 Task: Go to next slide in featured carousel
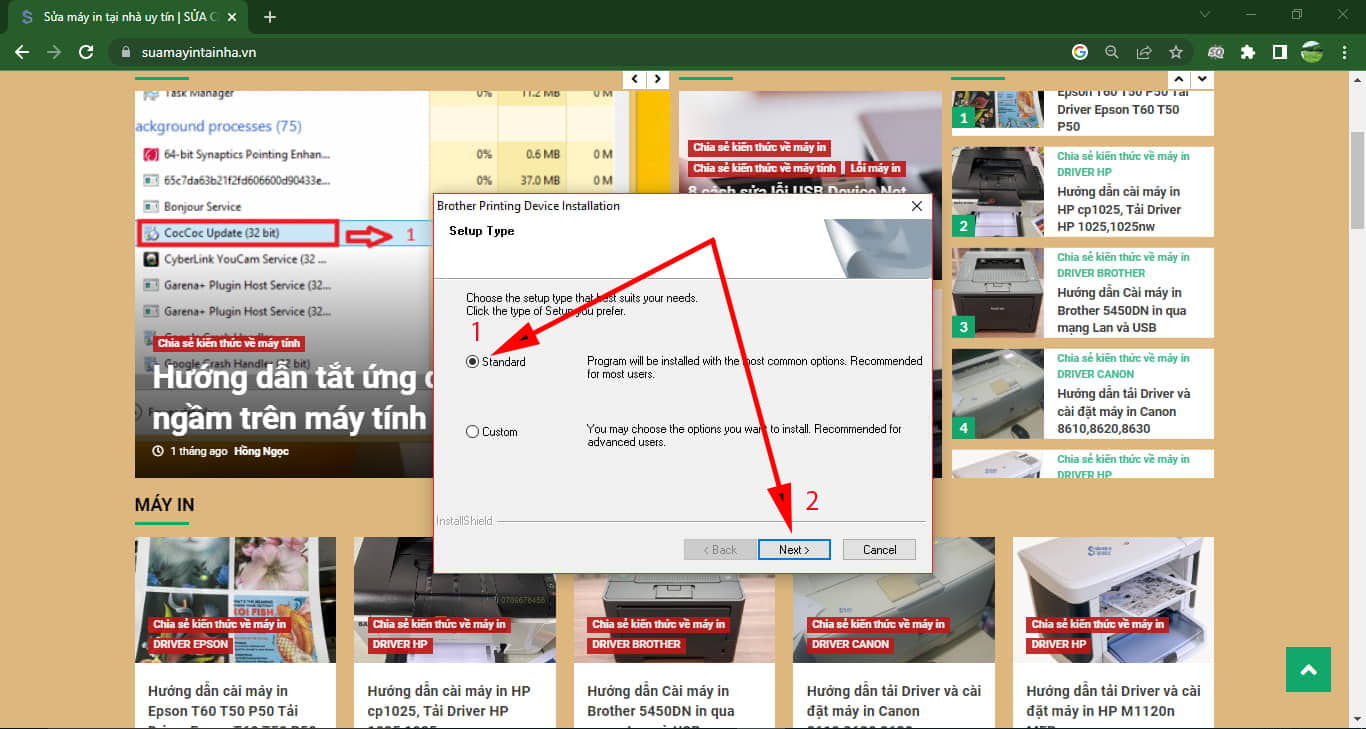[x=657, y=79]
